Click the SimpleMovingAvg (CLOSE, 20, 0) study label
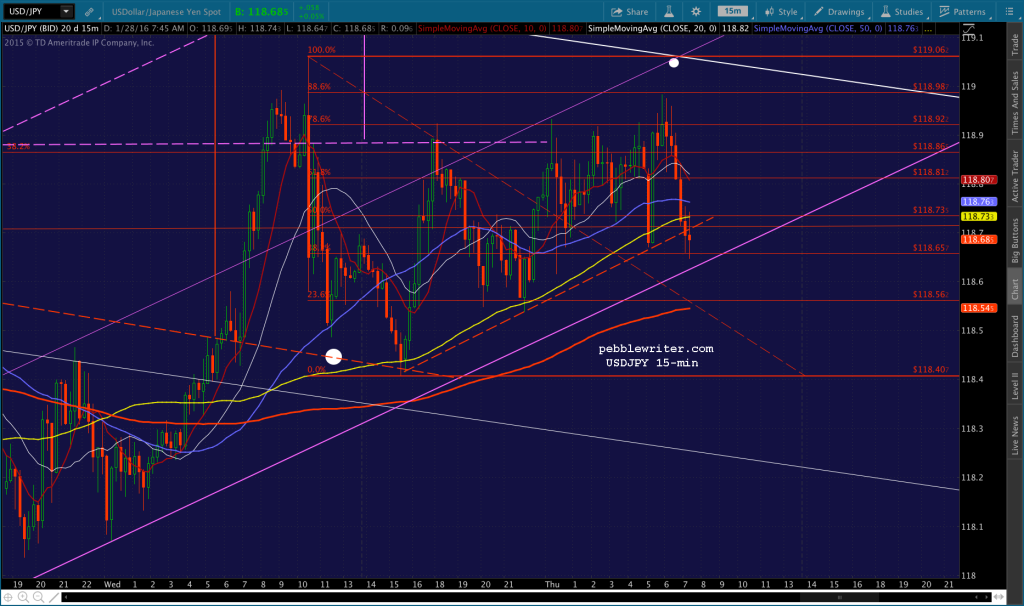 click(652, 29)
